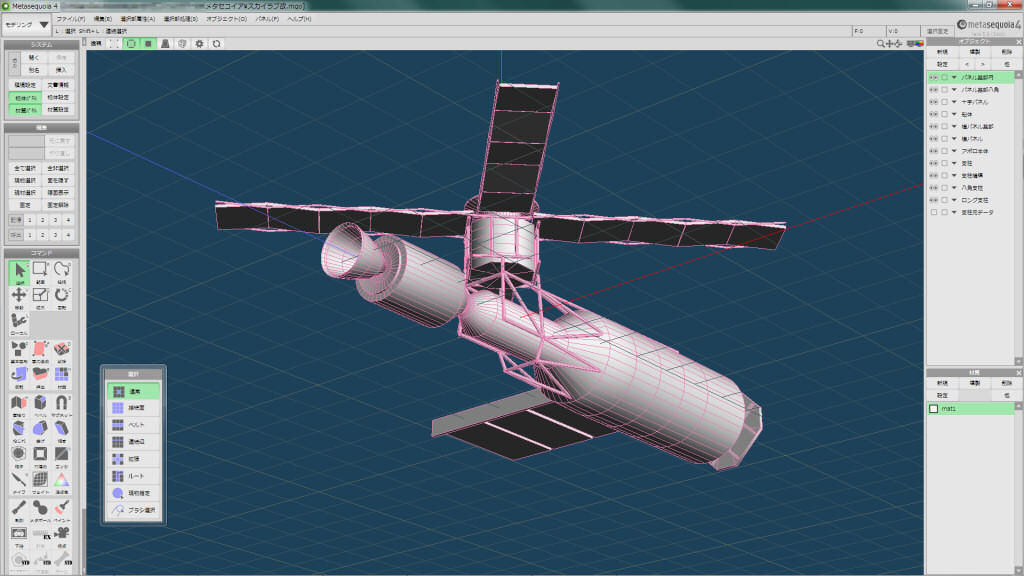Image resolution: width=1024 pixels, height=576 pixels.
Task: Click the magnifier zoom icon above viewport
Action: click(x=880, y=44)
